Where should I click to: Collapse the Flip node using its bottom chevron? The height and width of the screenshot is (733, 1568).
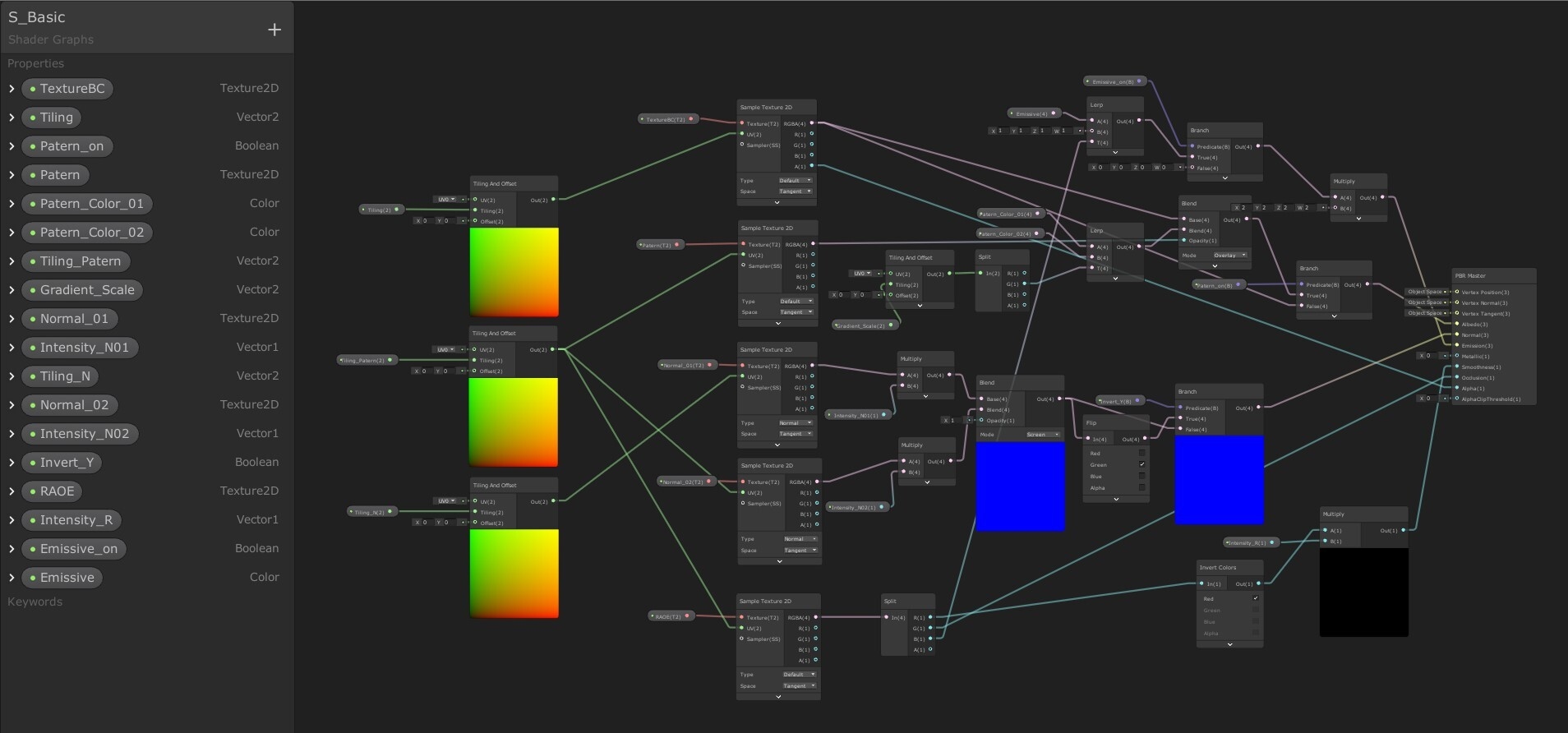pos(1115,499)
